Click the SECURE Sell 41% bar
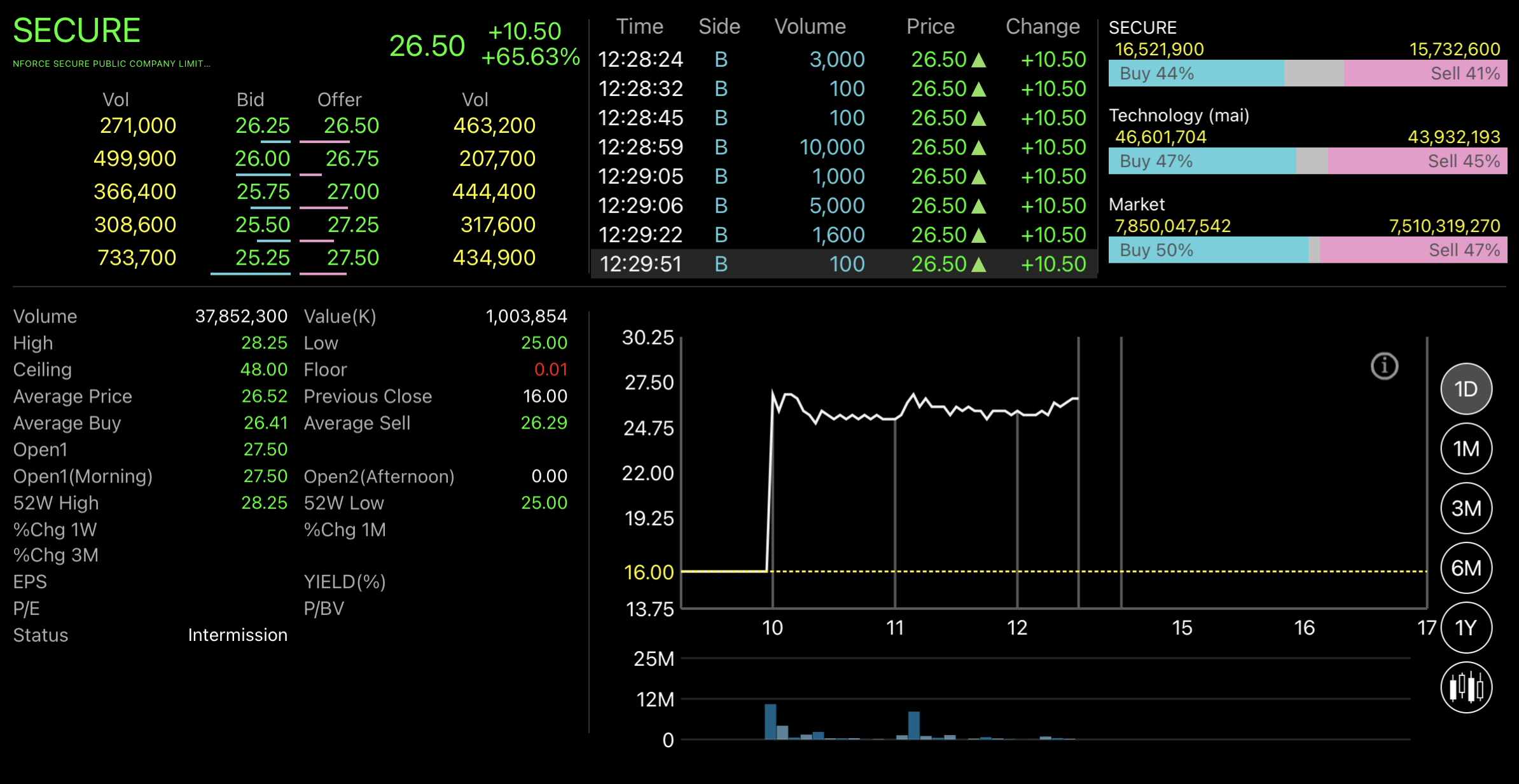Viewport: 1519px width, 784px height. click(1425, 73)
